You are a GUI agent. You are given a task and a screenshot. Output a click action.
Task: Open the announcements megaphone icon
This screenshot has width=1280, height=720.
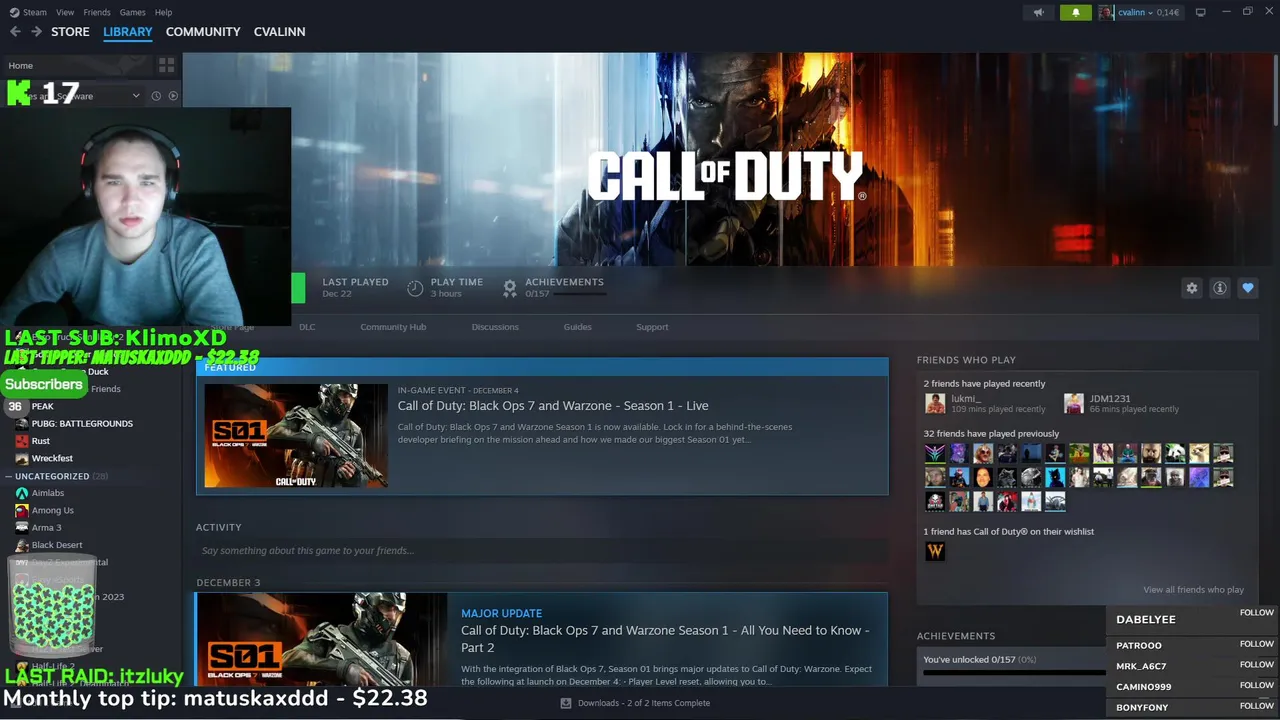click(1038, 12)
